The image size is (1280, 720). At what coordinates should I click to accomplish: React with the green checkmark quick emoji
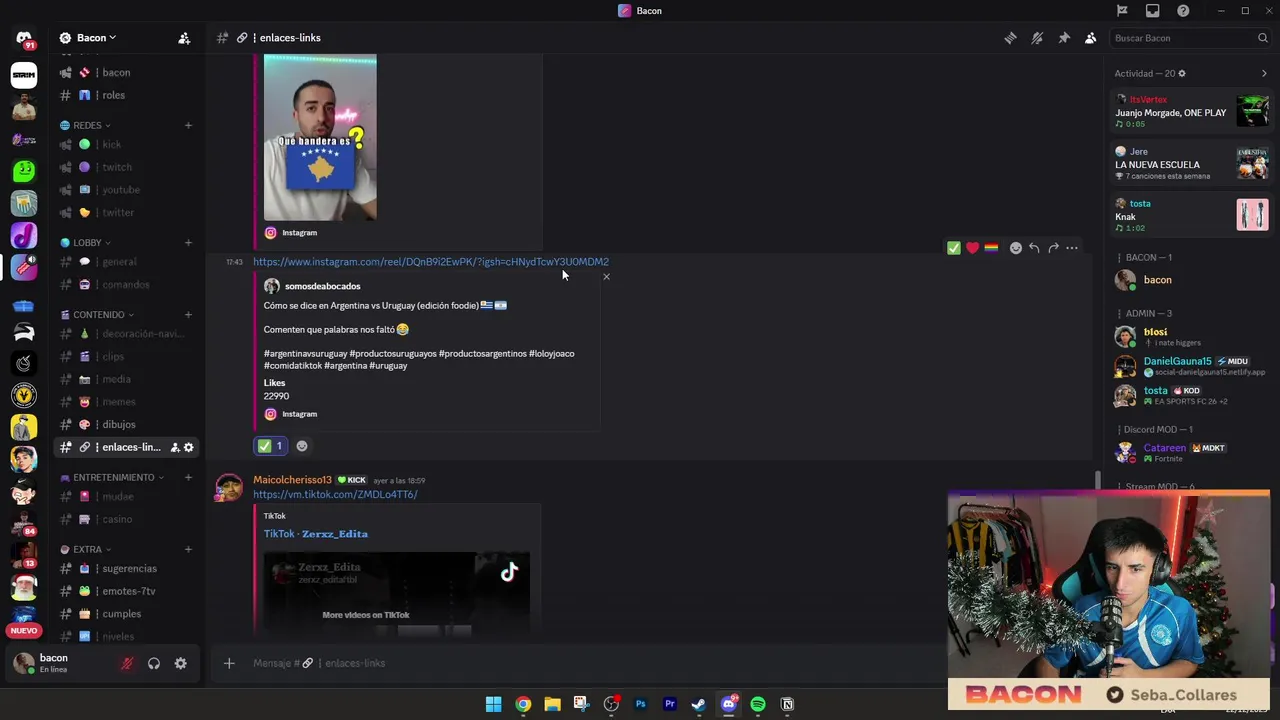[953, 248]
